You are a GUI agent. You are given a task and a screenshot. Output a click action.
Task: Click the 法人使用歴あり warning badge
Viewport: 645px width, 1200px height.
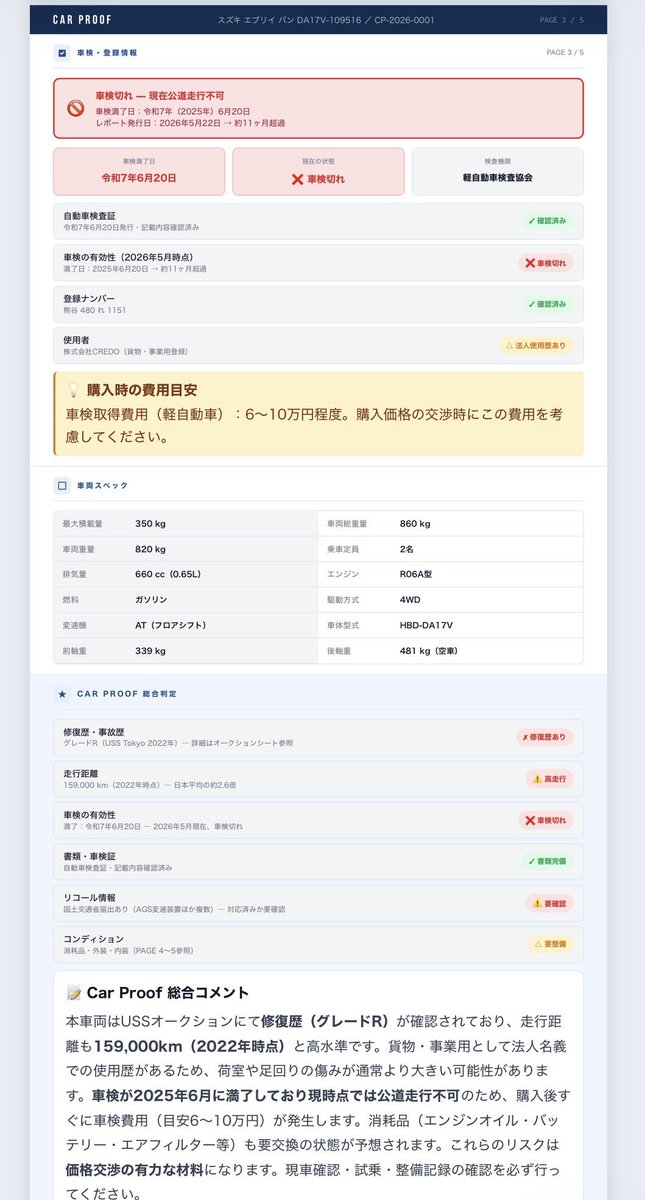[536, 345]
